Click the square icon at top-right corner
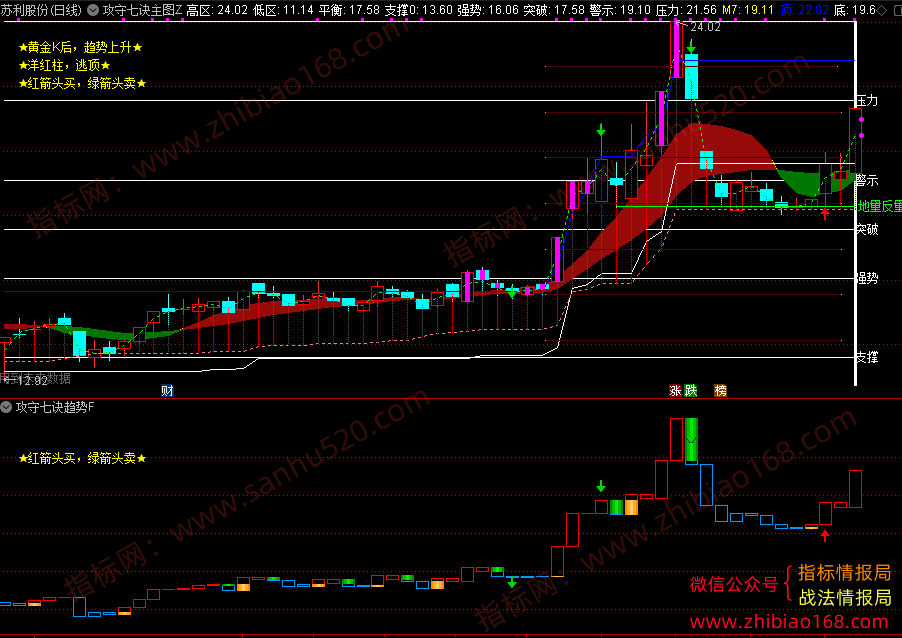Viewport: 902px width, 638px height. (x=898, y=10)
